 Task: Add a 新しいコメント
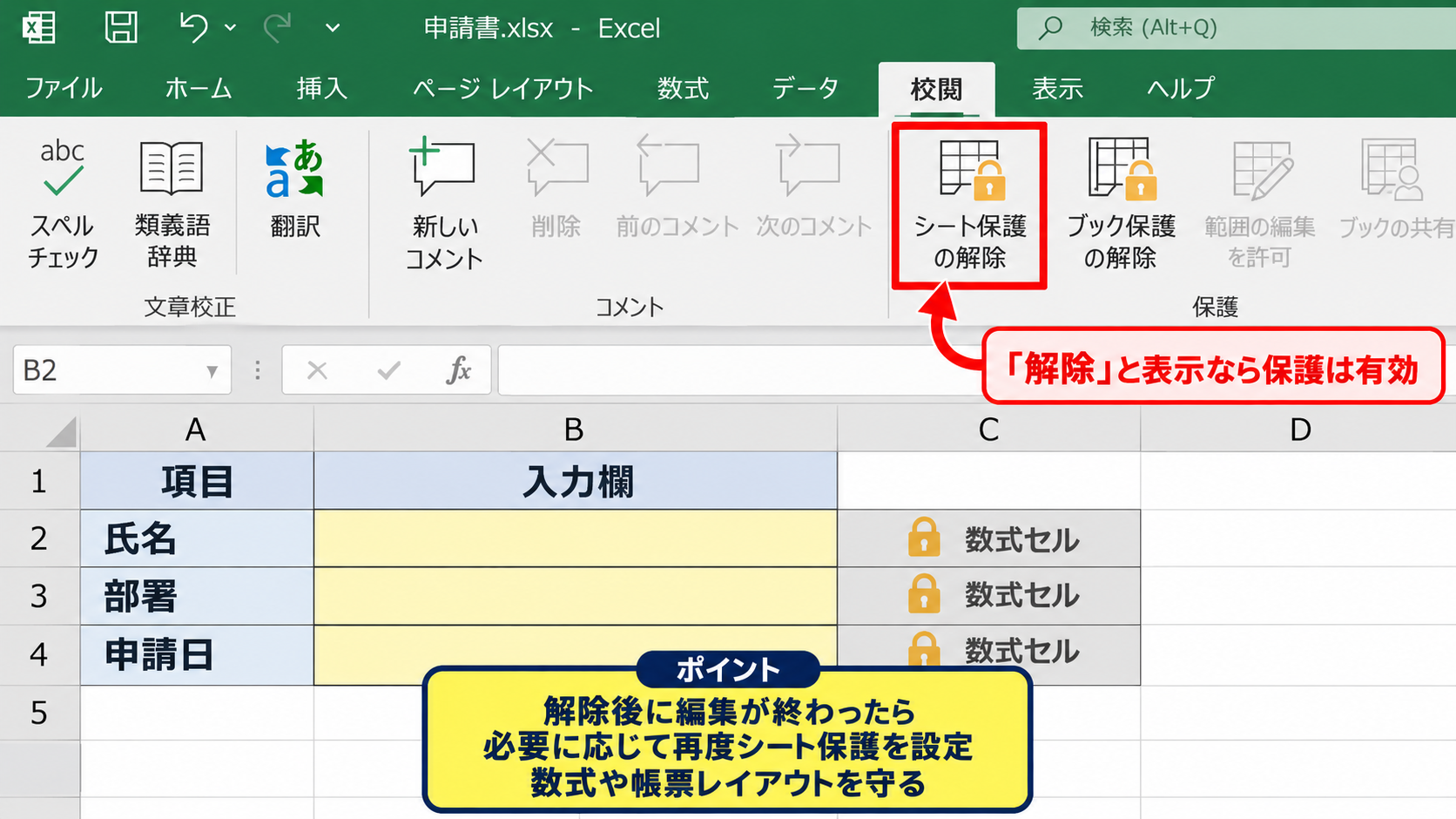(x=444, y=204)
